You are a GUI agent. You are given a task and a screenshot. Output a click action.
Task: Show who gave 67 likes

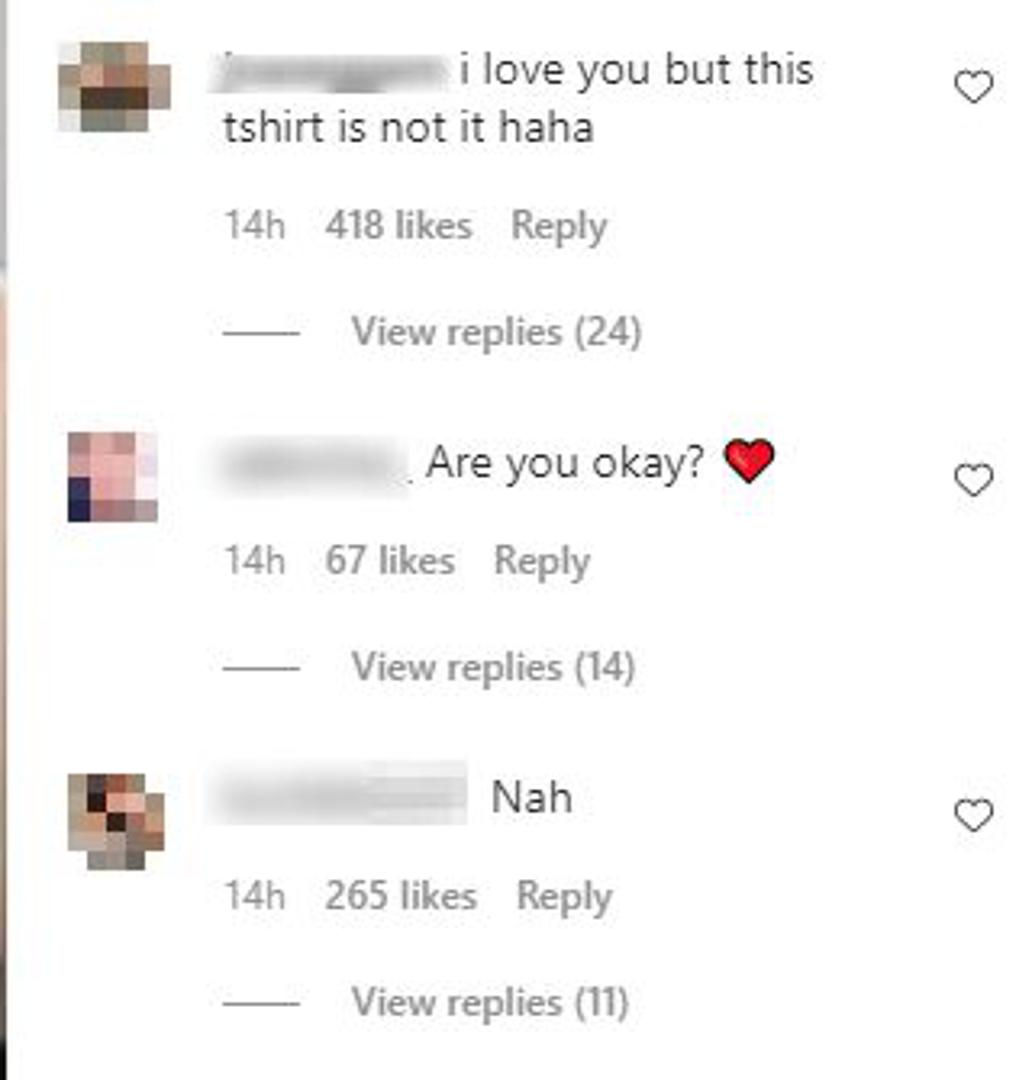(390, 560)
